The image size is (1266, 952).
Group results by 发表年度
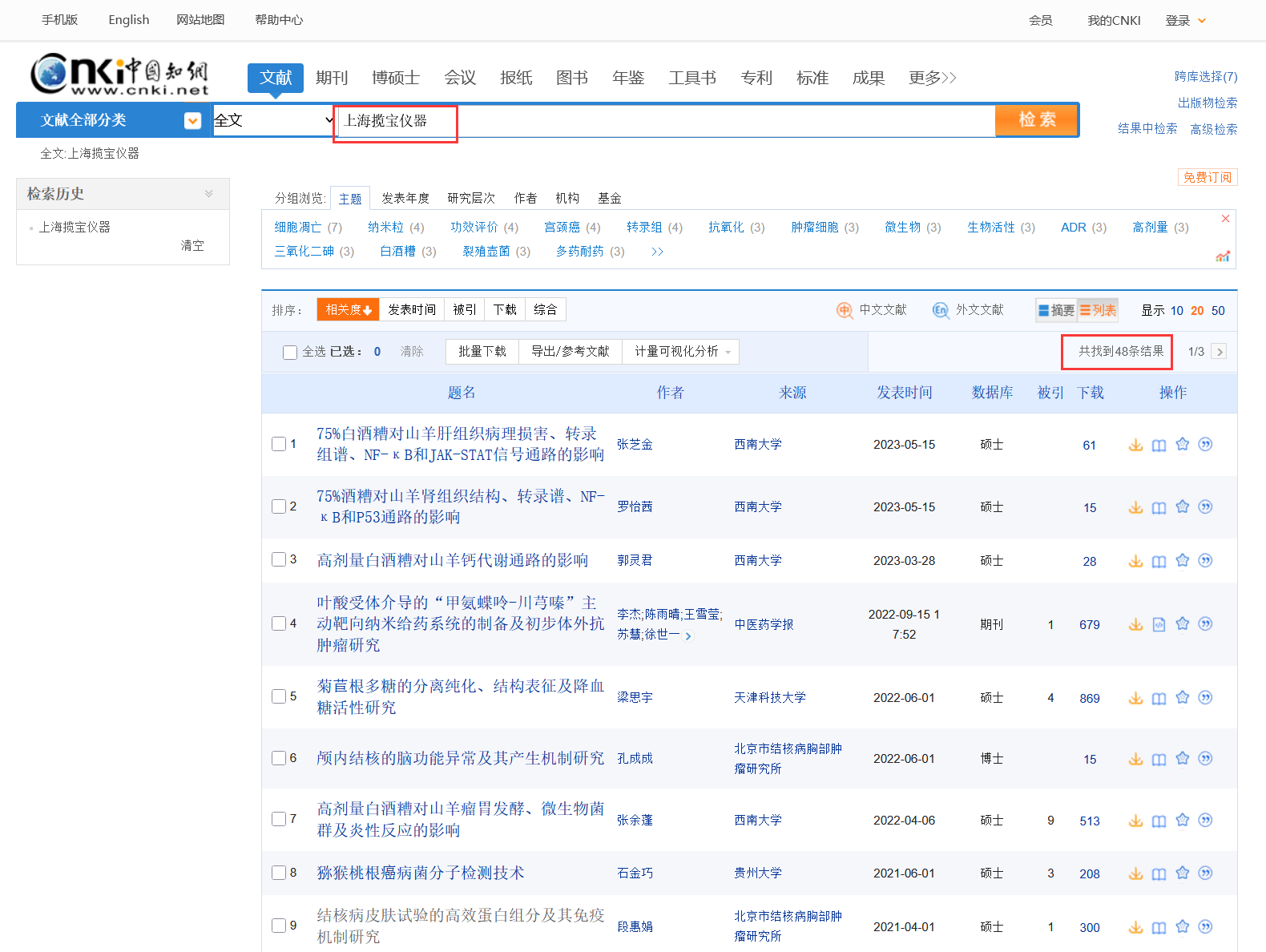[405, 198]
